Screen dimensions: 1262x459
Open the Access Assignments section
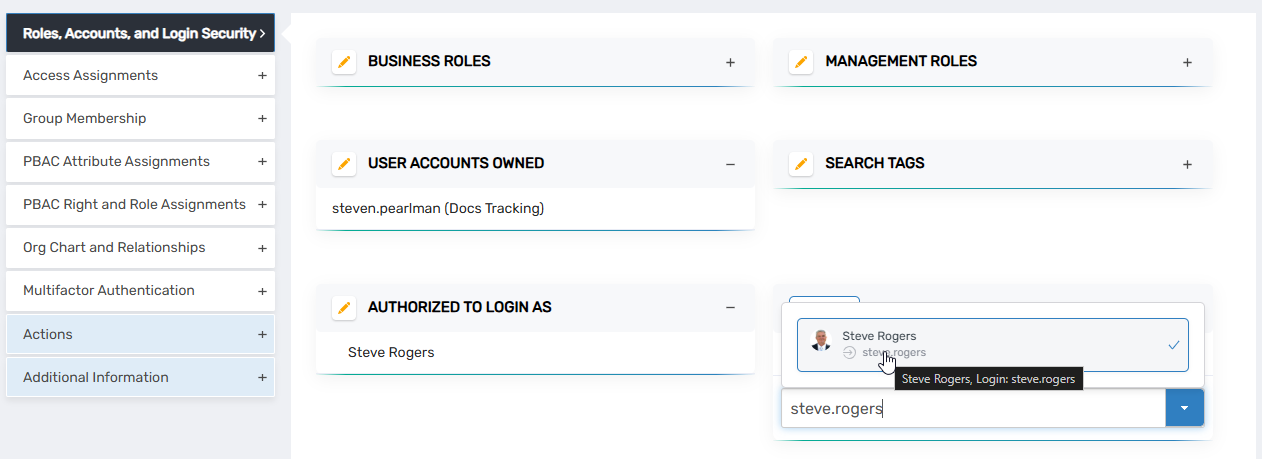[140, 76]
